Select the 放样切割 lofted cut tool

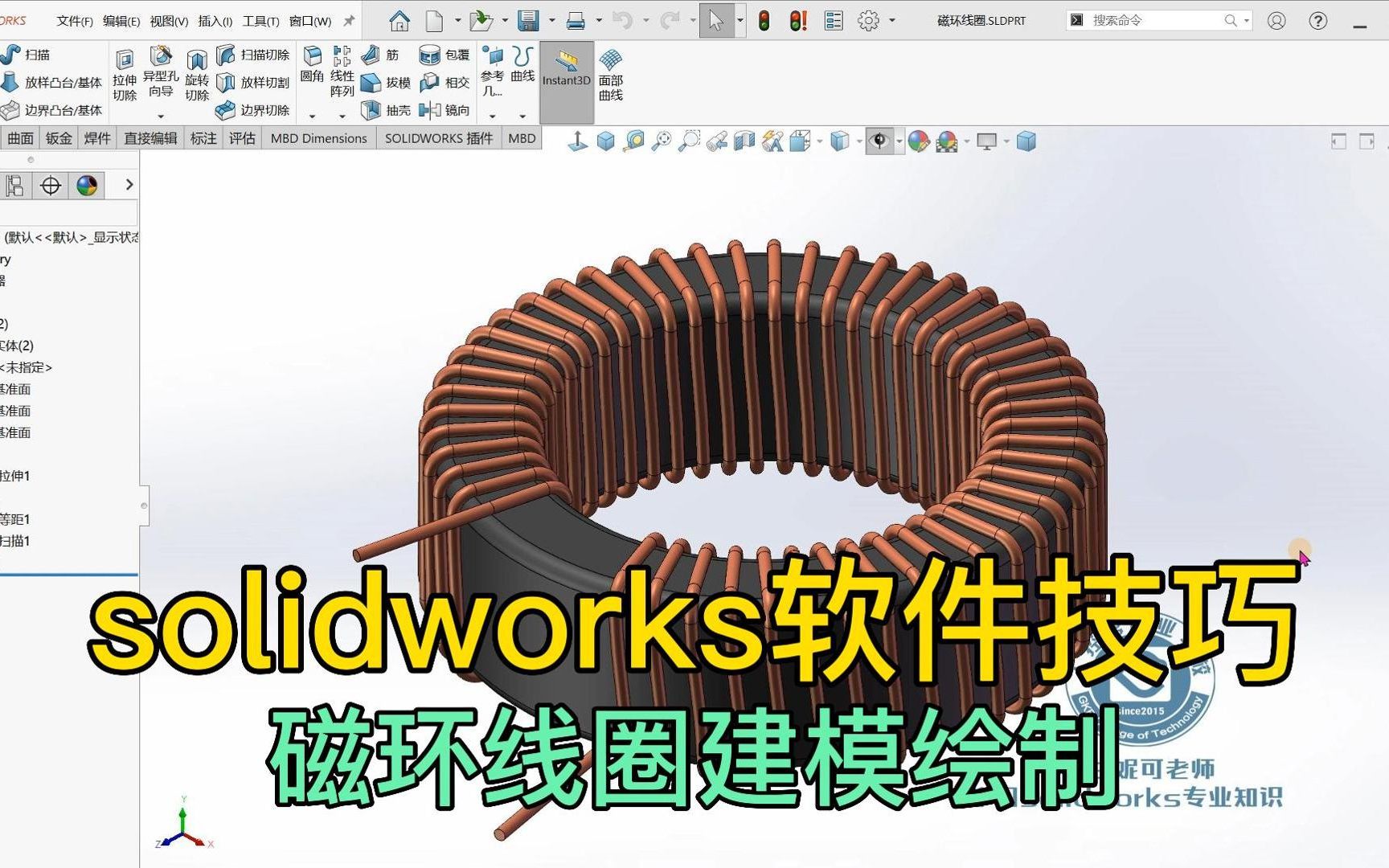click(x=253, y=82)
